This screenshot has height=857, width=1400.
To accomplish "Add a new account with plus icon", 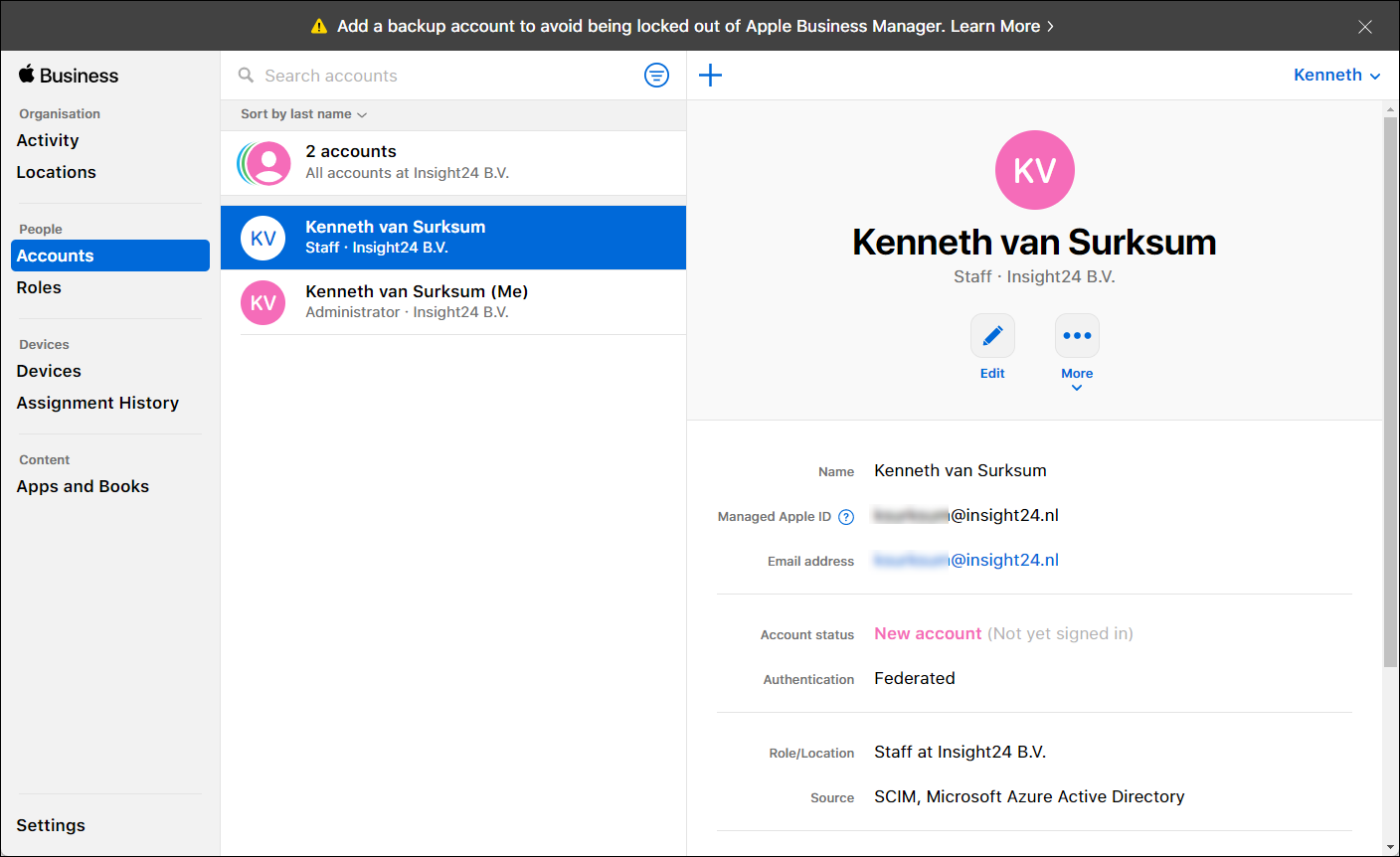I will (x=710, y=75).
